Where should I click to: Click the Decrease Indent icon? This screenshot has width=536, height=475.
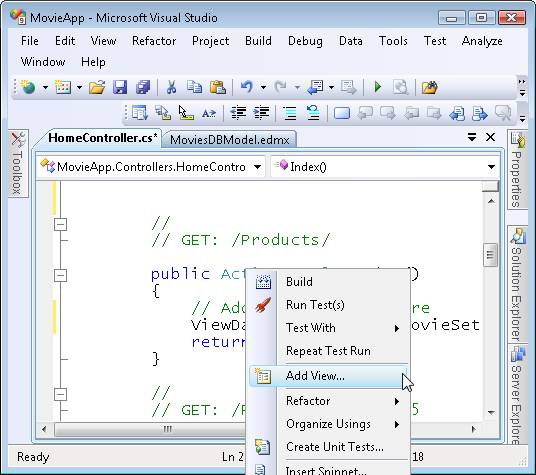(x=238, y=113)
